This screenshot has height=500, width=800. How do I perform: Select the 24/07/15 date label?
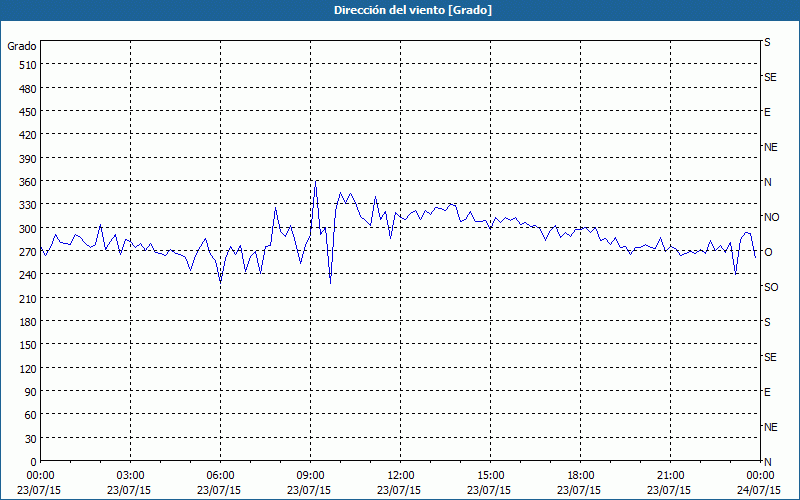point(759,490)
